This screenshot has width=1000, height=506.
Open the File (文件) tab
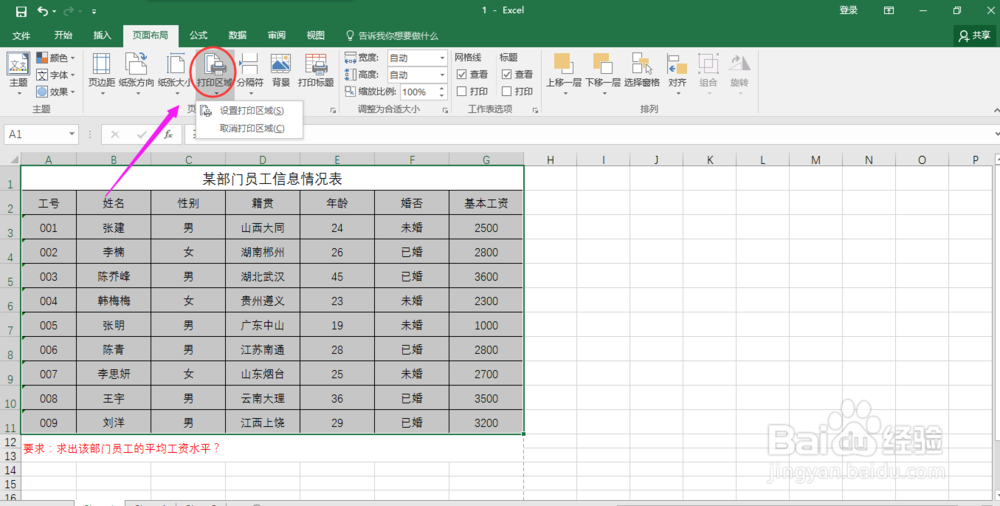coord(21,36)
